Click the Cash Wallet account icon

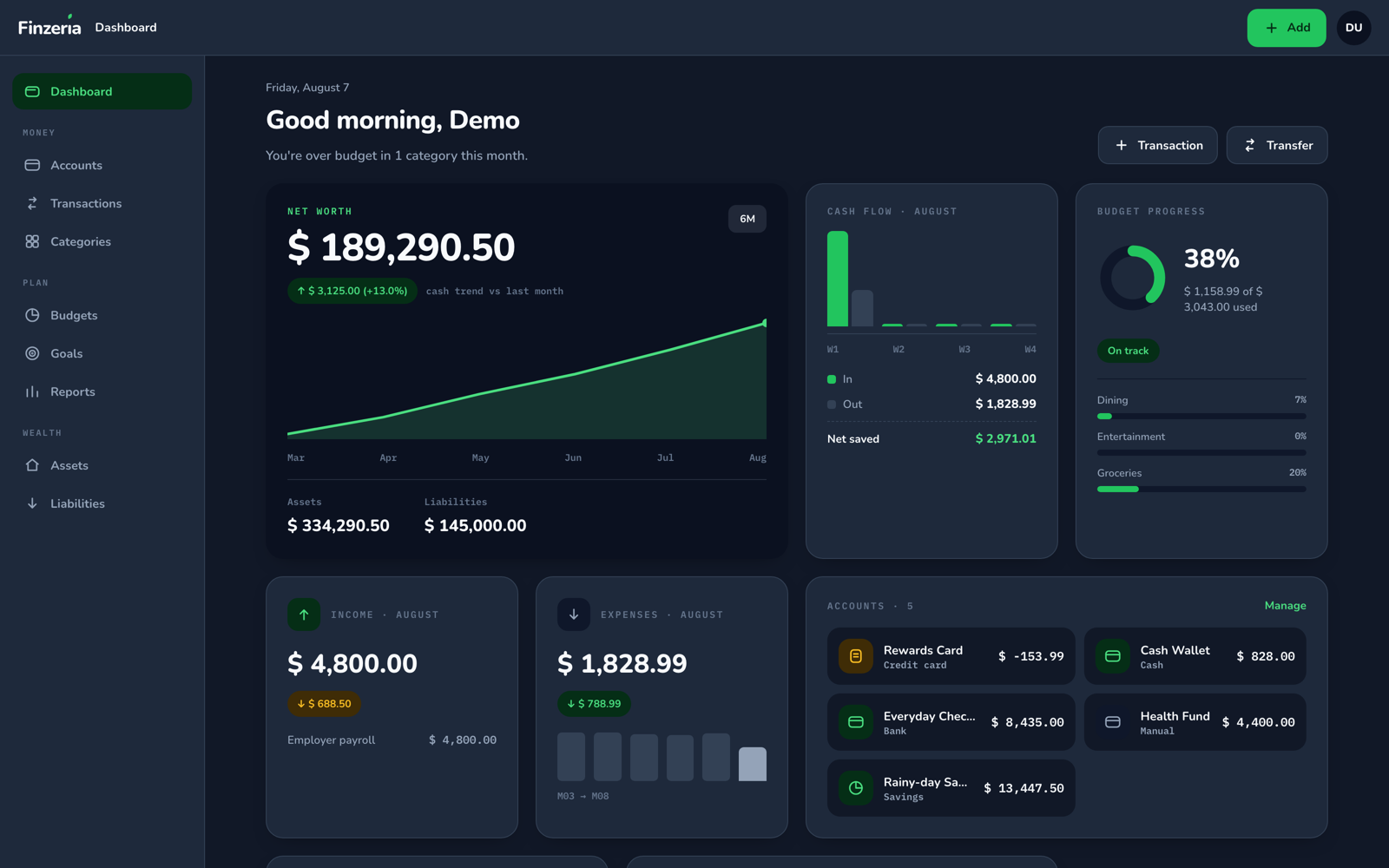click(1113, 656)
